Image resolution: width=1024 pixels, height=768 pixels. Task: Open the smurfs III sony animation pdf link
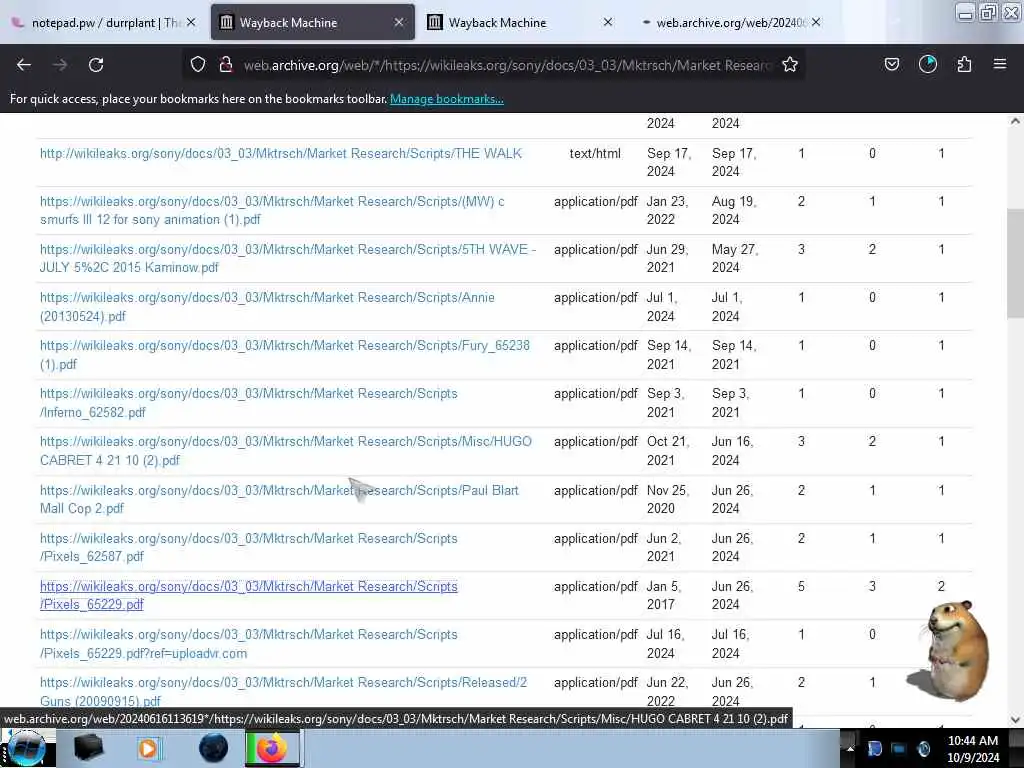272,210
